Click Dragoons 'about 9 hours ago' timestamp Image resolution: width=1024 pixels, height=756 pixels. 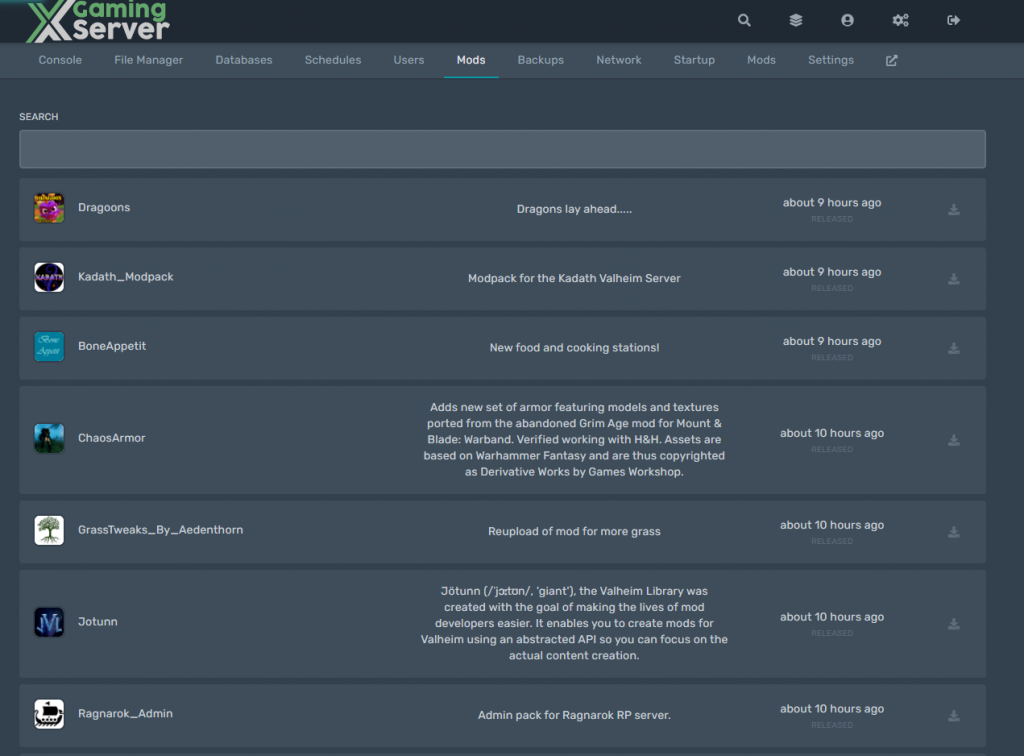[832, 203]
